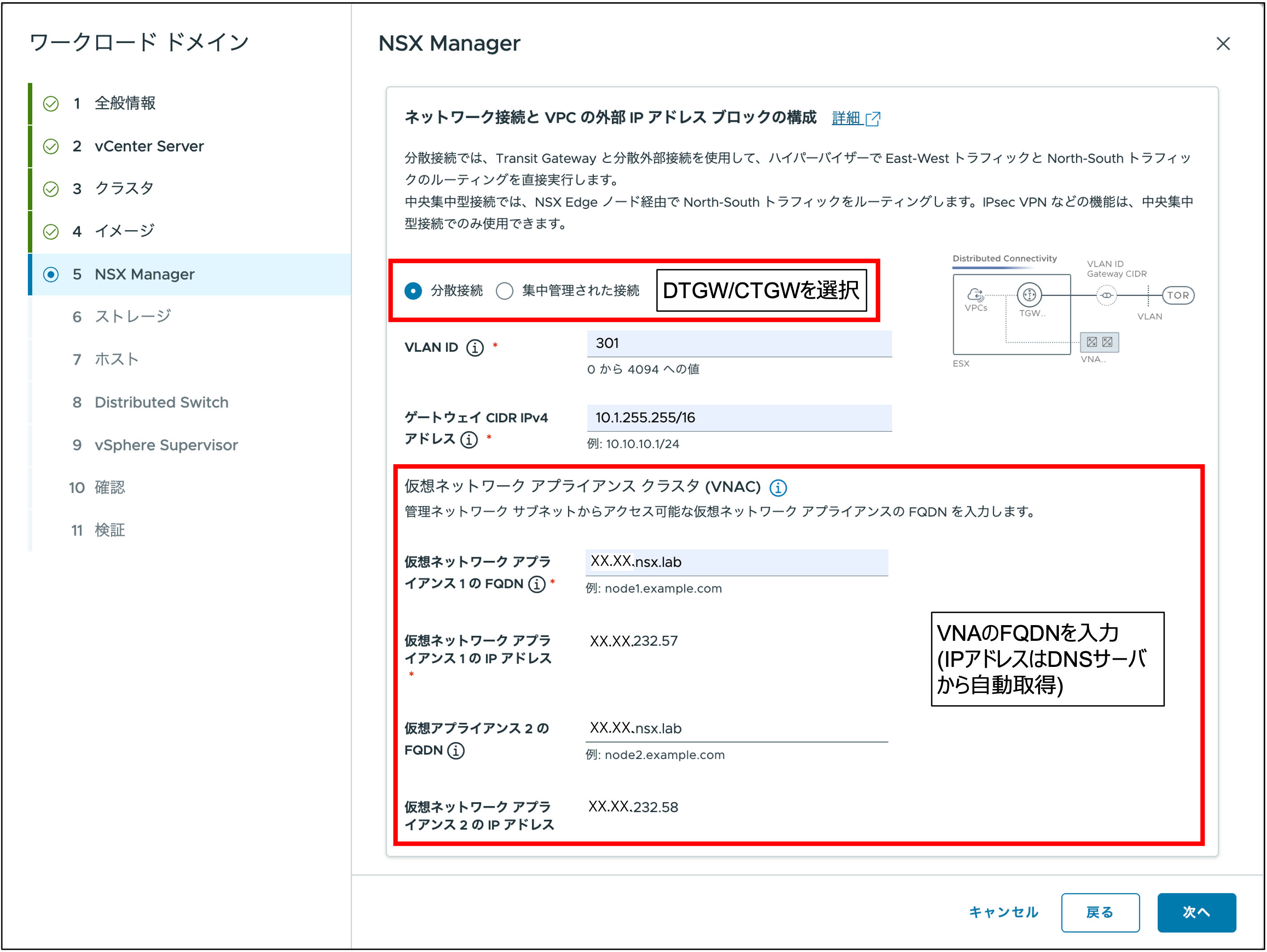Click the ワークロード ドメイン heading
1267x952 pixels.
point(138,42)
